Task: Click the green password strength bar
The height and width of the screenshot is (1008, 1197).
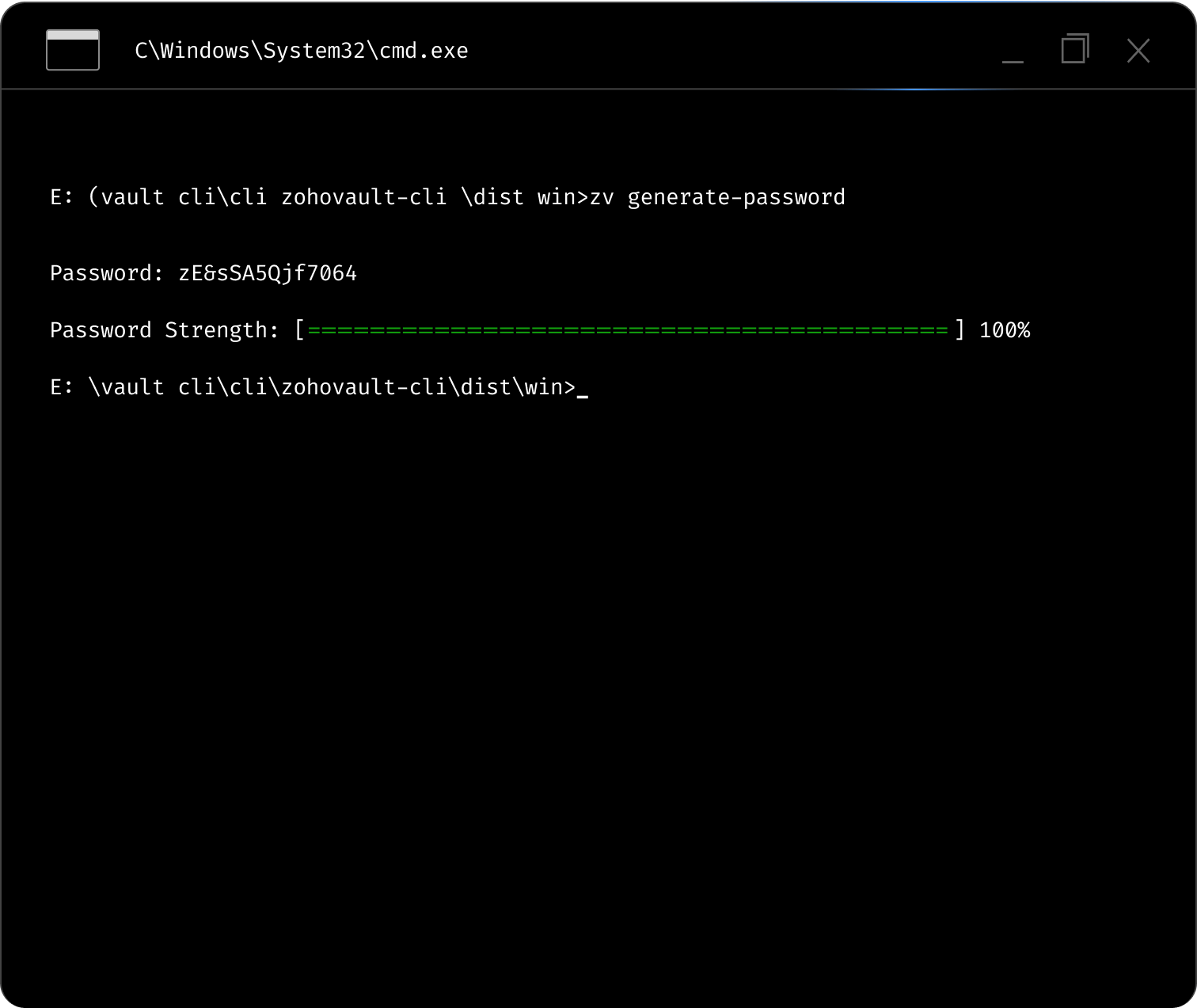Action: (627, 330)
